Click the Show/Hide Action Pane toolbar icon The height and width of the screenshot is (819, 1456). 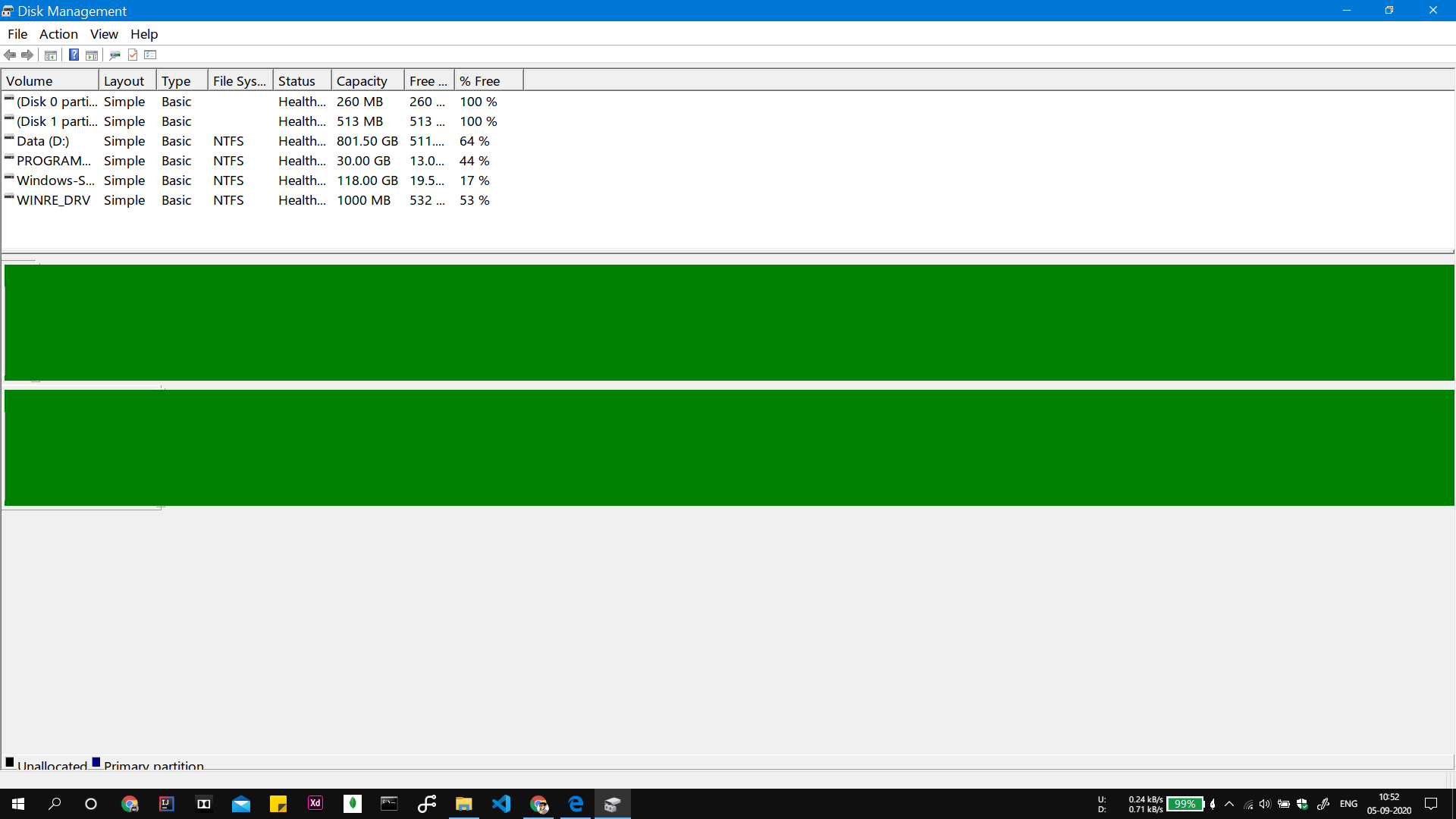92,55
